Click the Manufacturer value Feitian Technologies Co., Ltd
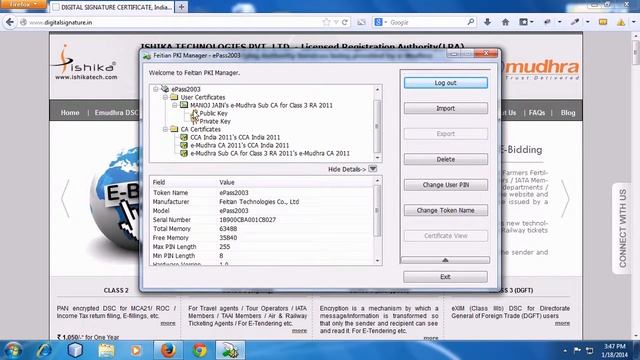 pos(259,202)
